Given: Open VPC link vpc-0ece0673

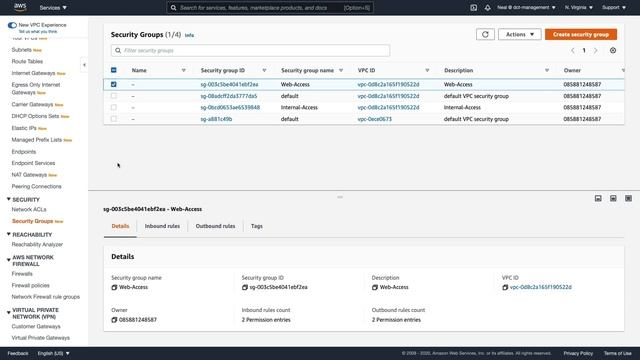Looking at the screenshot, I should tap(375, 119).
